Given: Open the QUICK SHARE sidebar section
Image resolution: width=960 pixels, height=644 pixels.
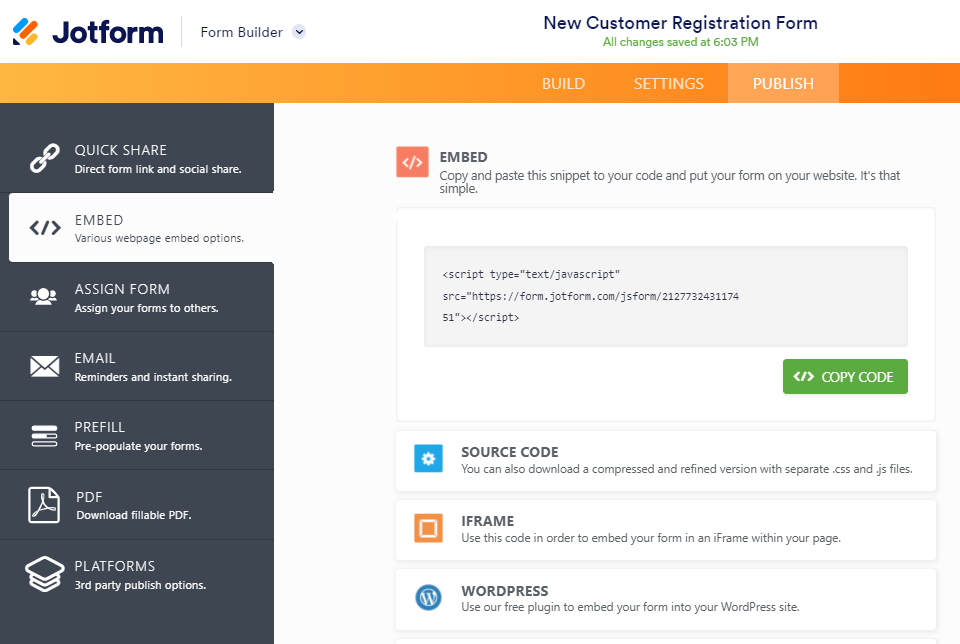Looking at the screenshot, I should [x=137, y=159].
